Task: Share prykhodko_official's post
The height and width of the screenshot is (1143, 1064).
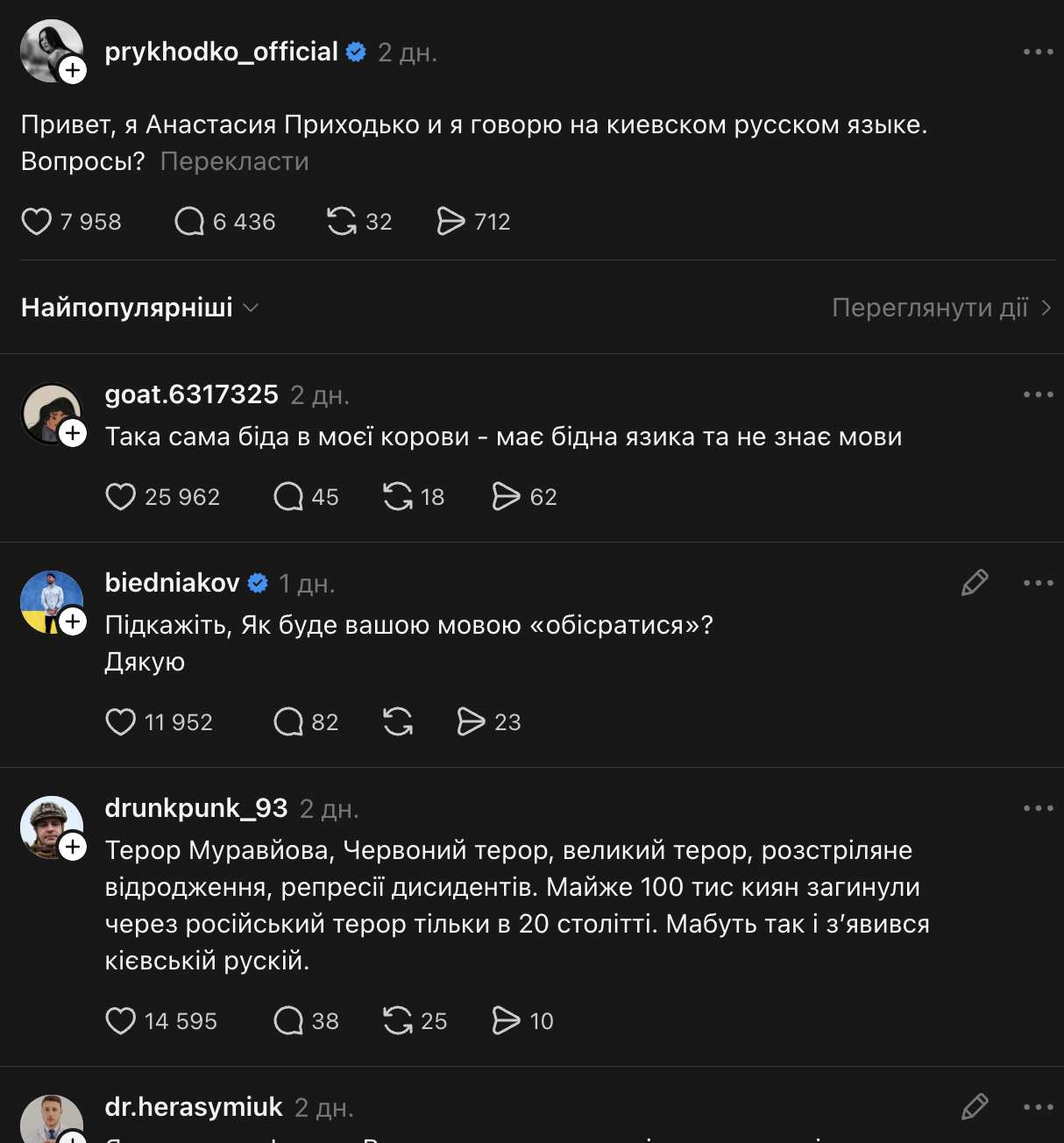Action: click(x=451, y=221)
